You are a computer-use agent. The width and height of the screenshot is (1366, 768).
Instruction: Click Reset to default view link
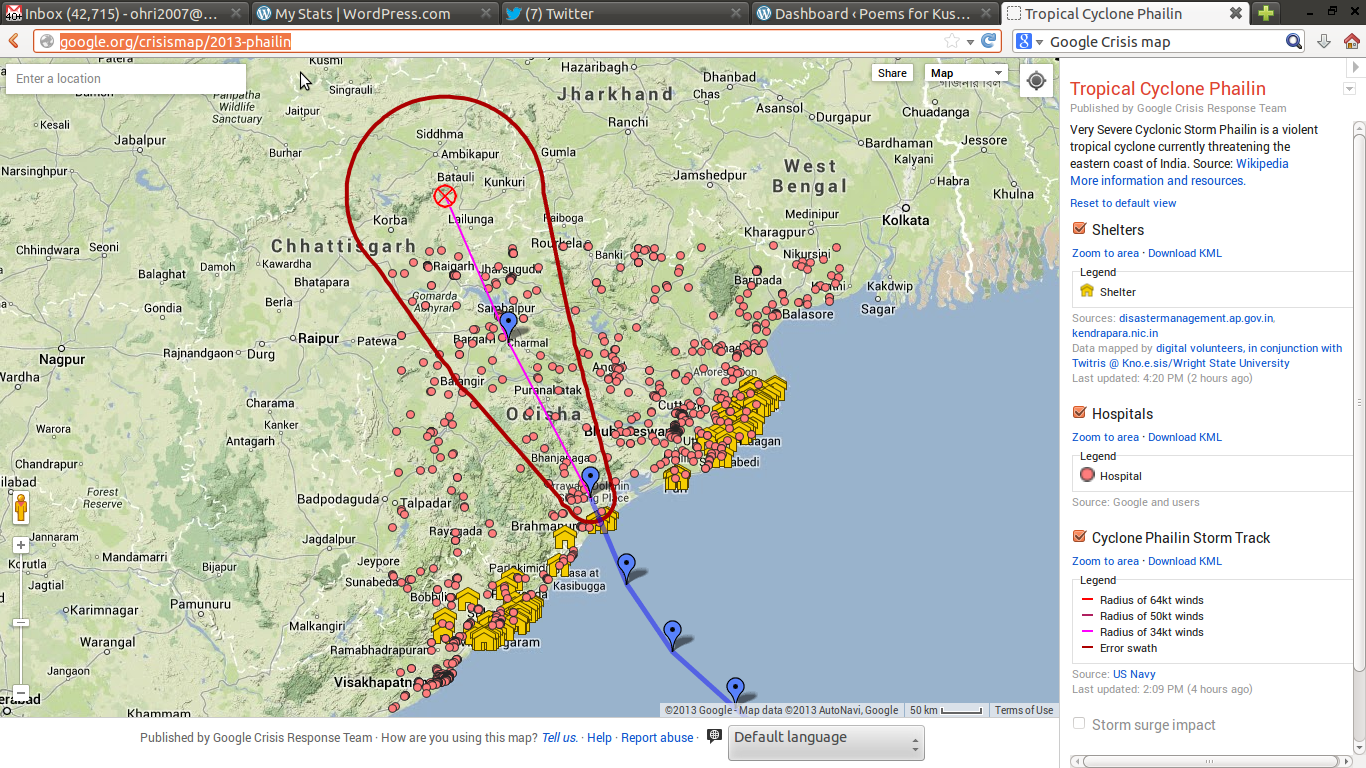coord(1123,203)
